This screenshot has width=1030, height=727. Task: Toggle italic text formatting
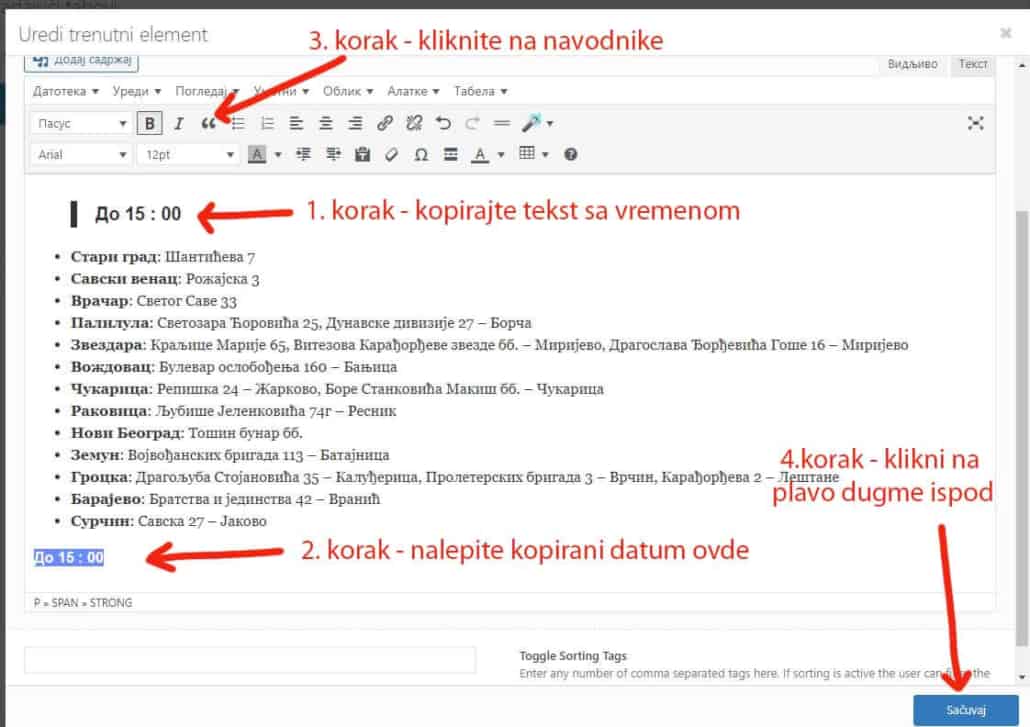[179, 123]
